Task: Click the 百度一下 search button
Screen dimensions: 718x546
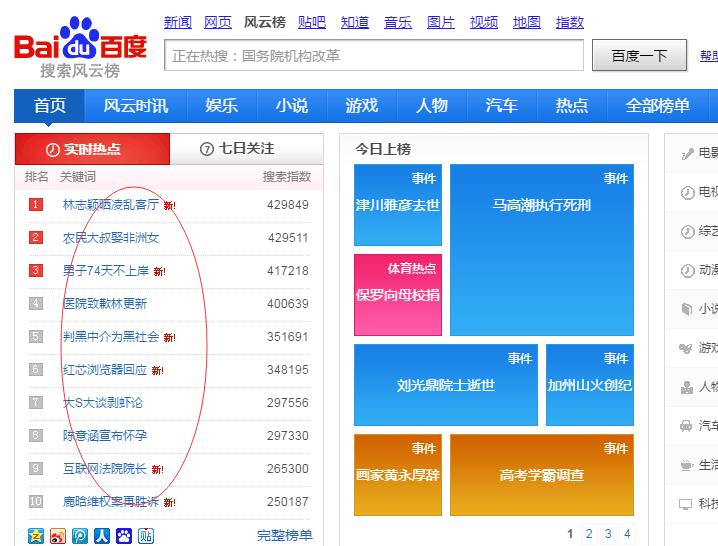Action: 639,55
